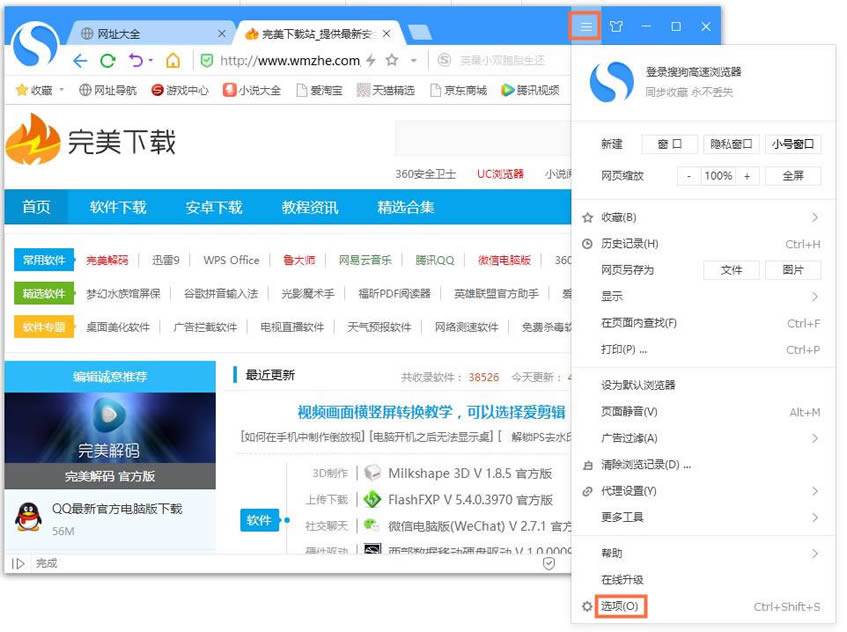Viewport: 847px width, 632px height.
Task: Click Sogou search engine icon
Action: pyautogui.click(x=444, y=60)
